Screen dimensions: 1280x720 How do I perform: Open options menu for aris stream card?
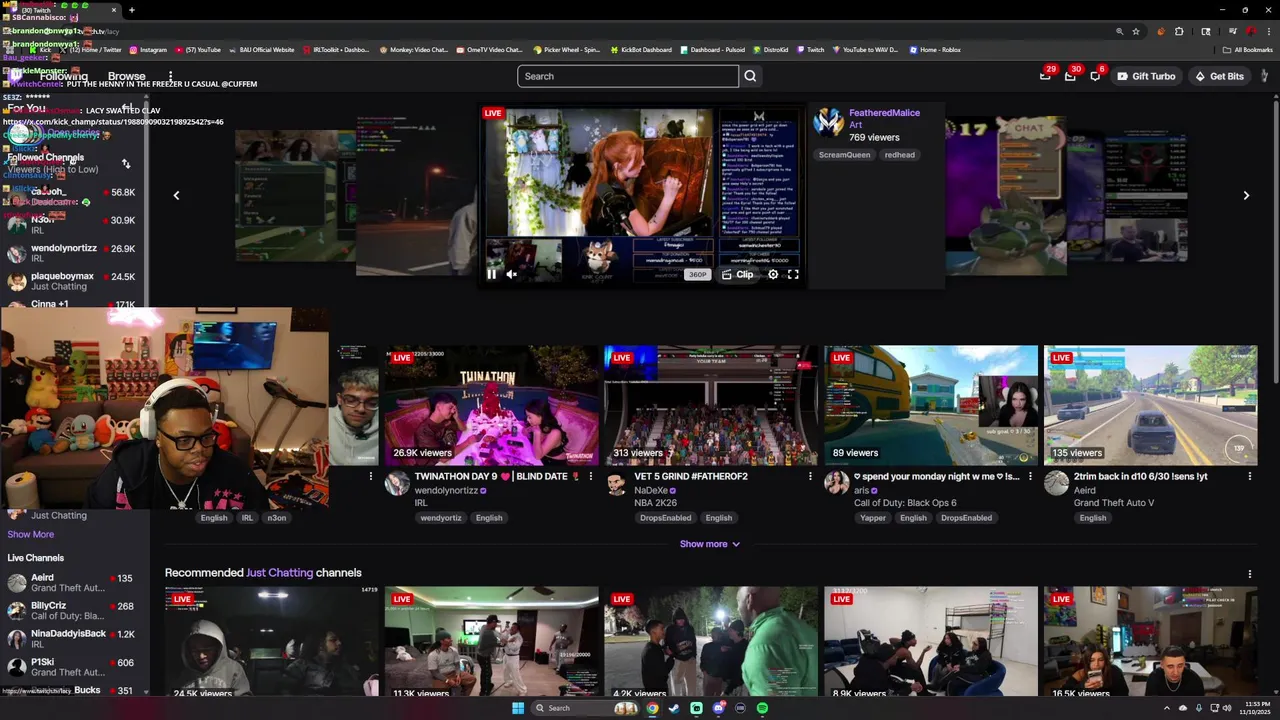[x=1030, y=477]
